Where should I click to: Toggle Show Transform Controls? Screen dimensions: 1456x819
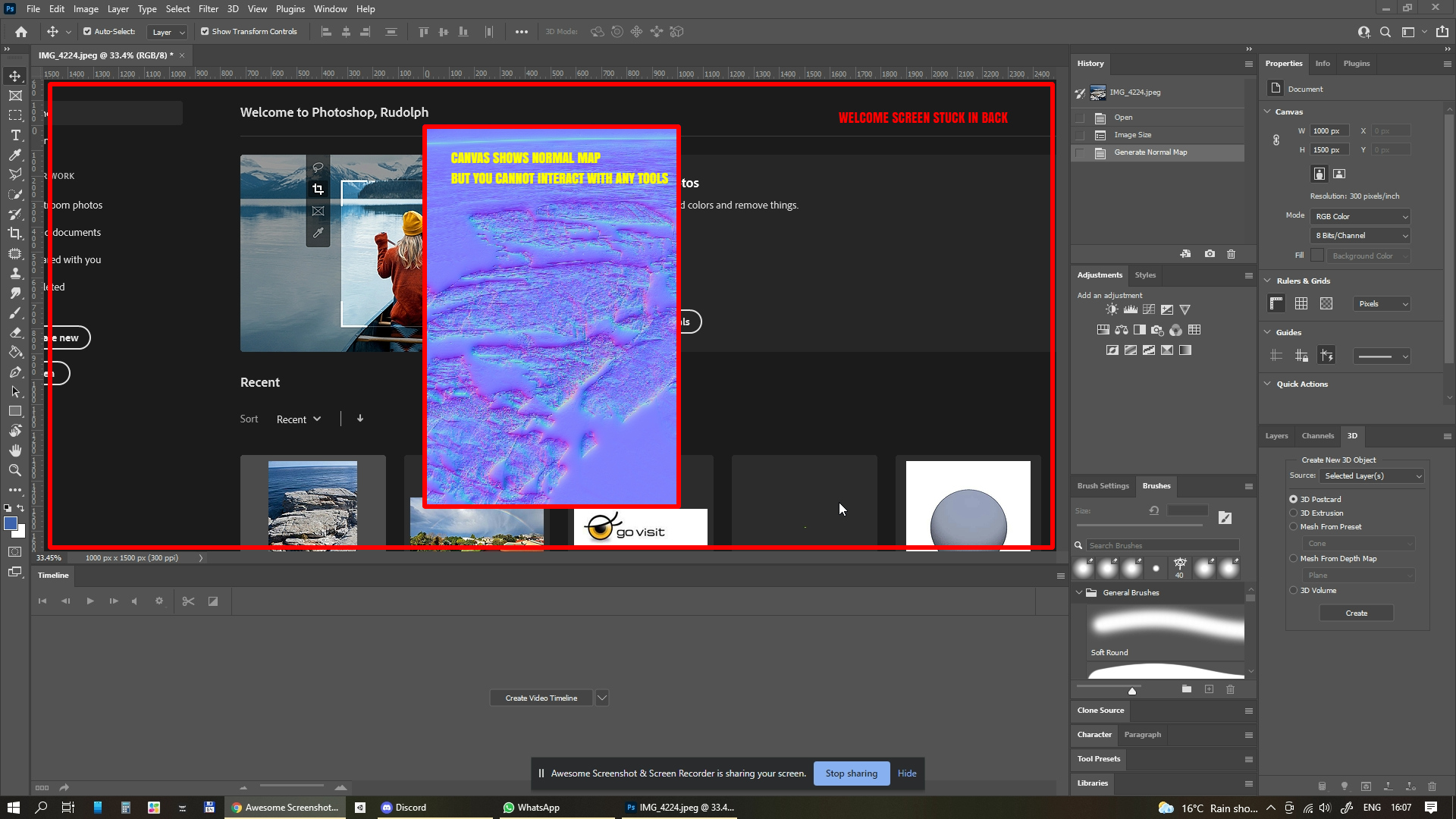pyautogui.click(x=204, y=31)
